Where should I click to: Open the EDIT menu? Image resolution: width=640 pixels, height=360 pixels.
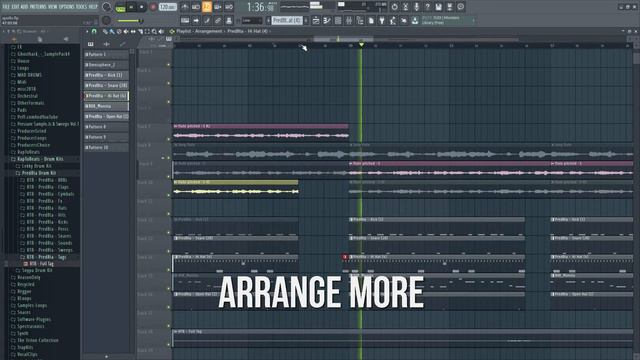pyautogui.click(x=15, y=7)
